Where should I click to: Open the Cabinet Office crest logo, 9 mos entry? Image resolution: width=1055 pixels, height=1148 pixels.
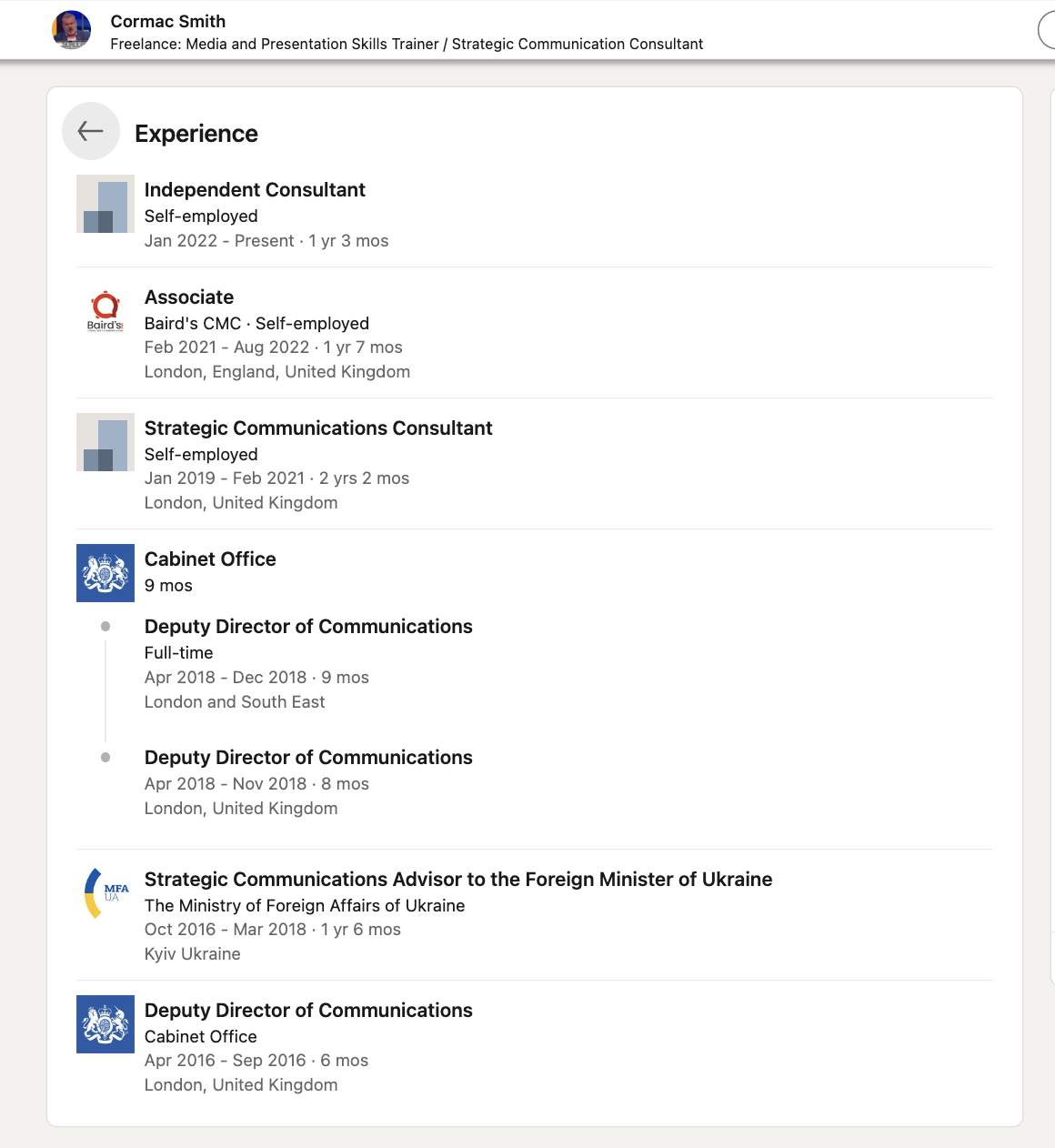click(105, 573)
